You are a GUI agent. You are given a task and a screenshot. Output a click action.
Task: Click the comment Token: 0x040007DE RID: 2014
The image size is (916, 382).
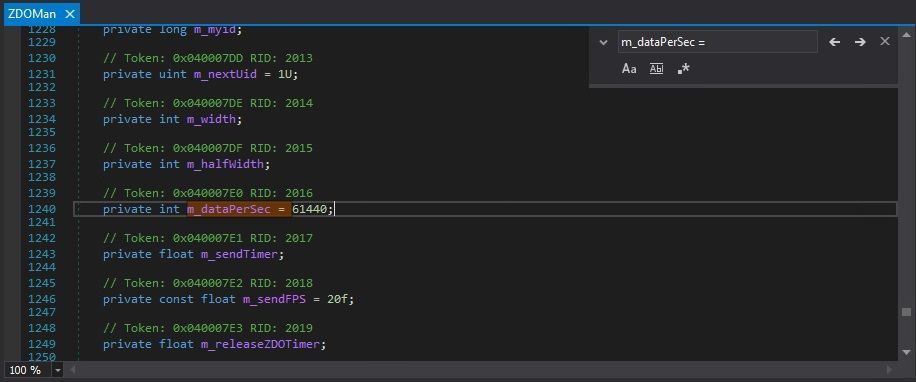(207, 103)
